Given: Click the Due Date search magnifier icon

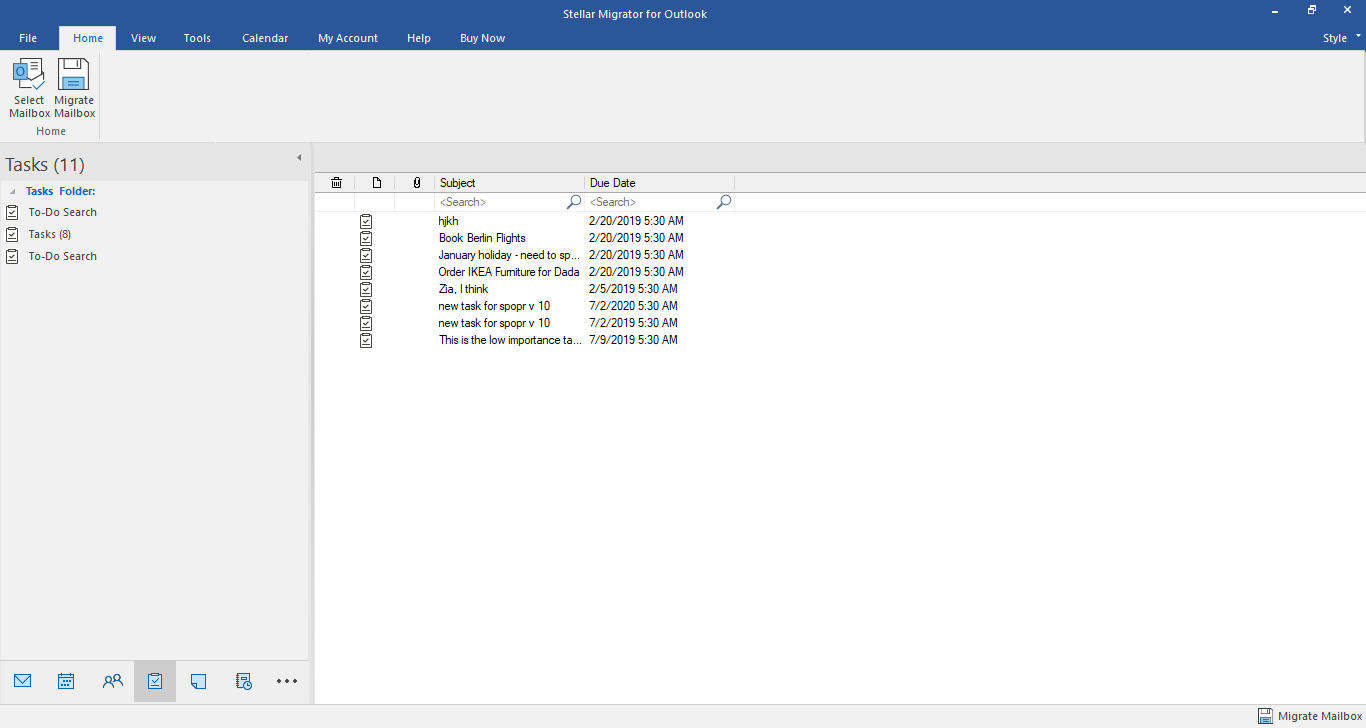Looking at the screenshot, I should [724, 202].
